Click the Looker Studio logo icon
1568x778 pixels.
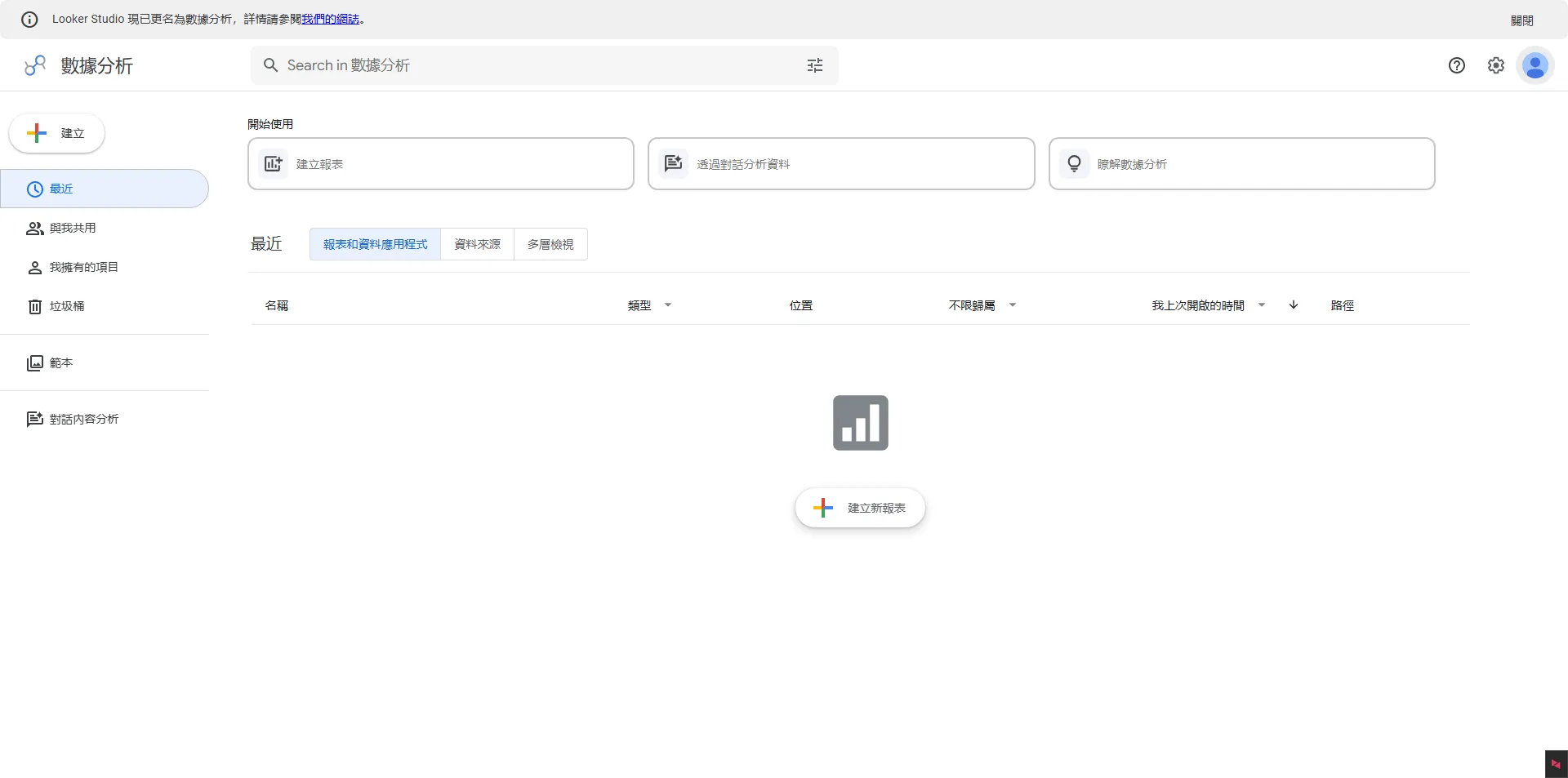click(x=35, y=65)
